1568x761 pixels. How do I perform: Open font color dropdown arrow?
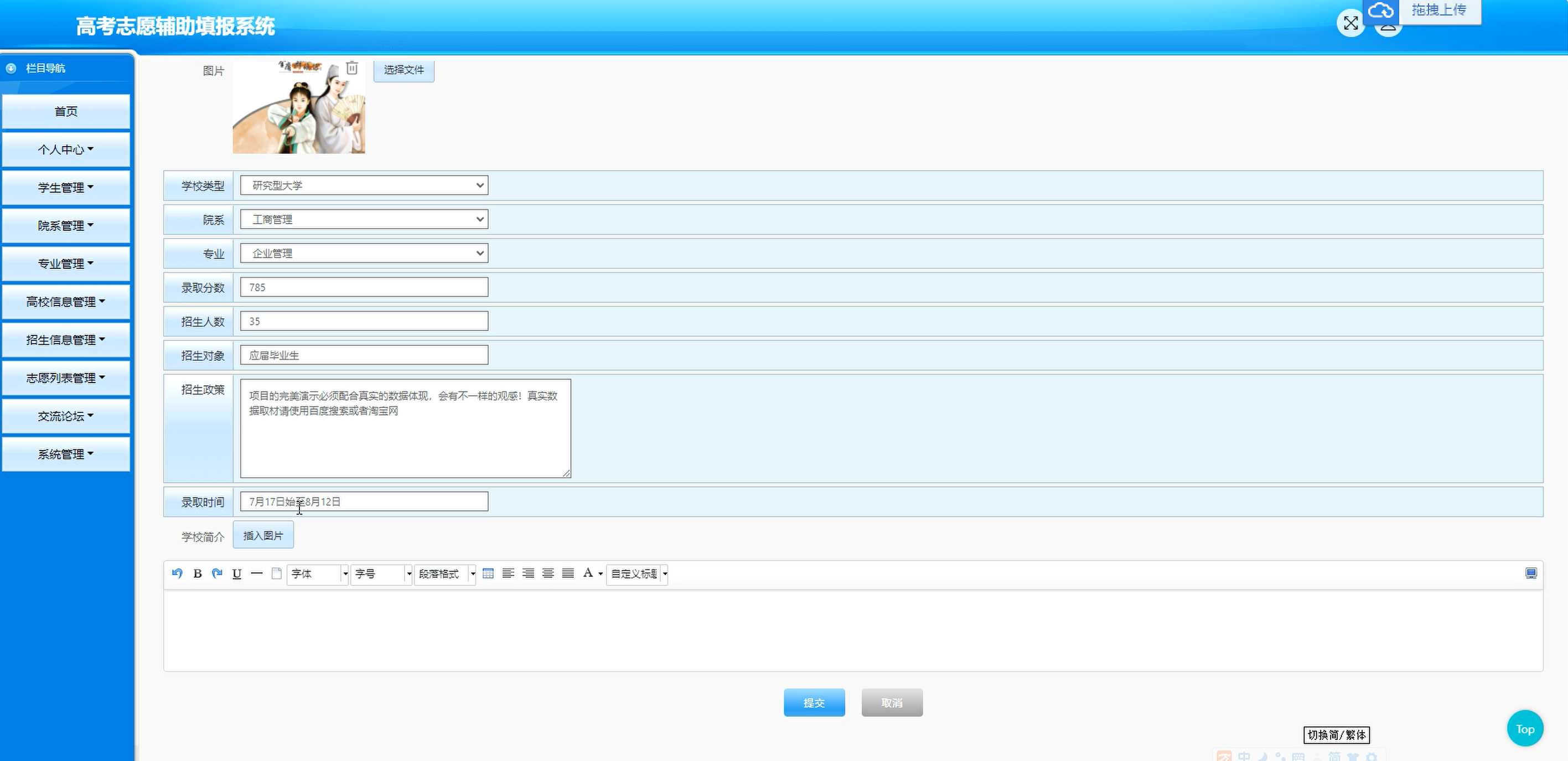(600, 573)
